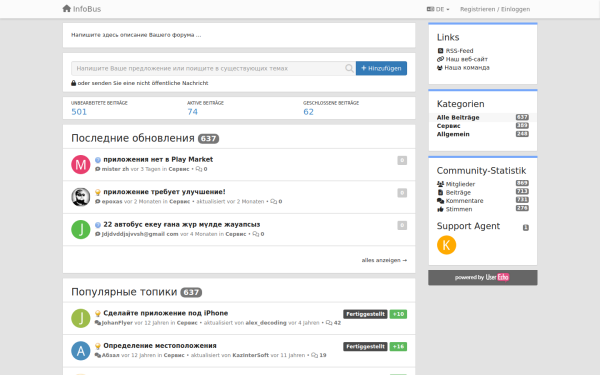The image size is (600, 375).
Task: Open Наша команда link
Action: tap(467, 68)
